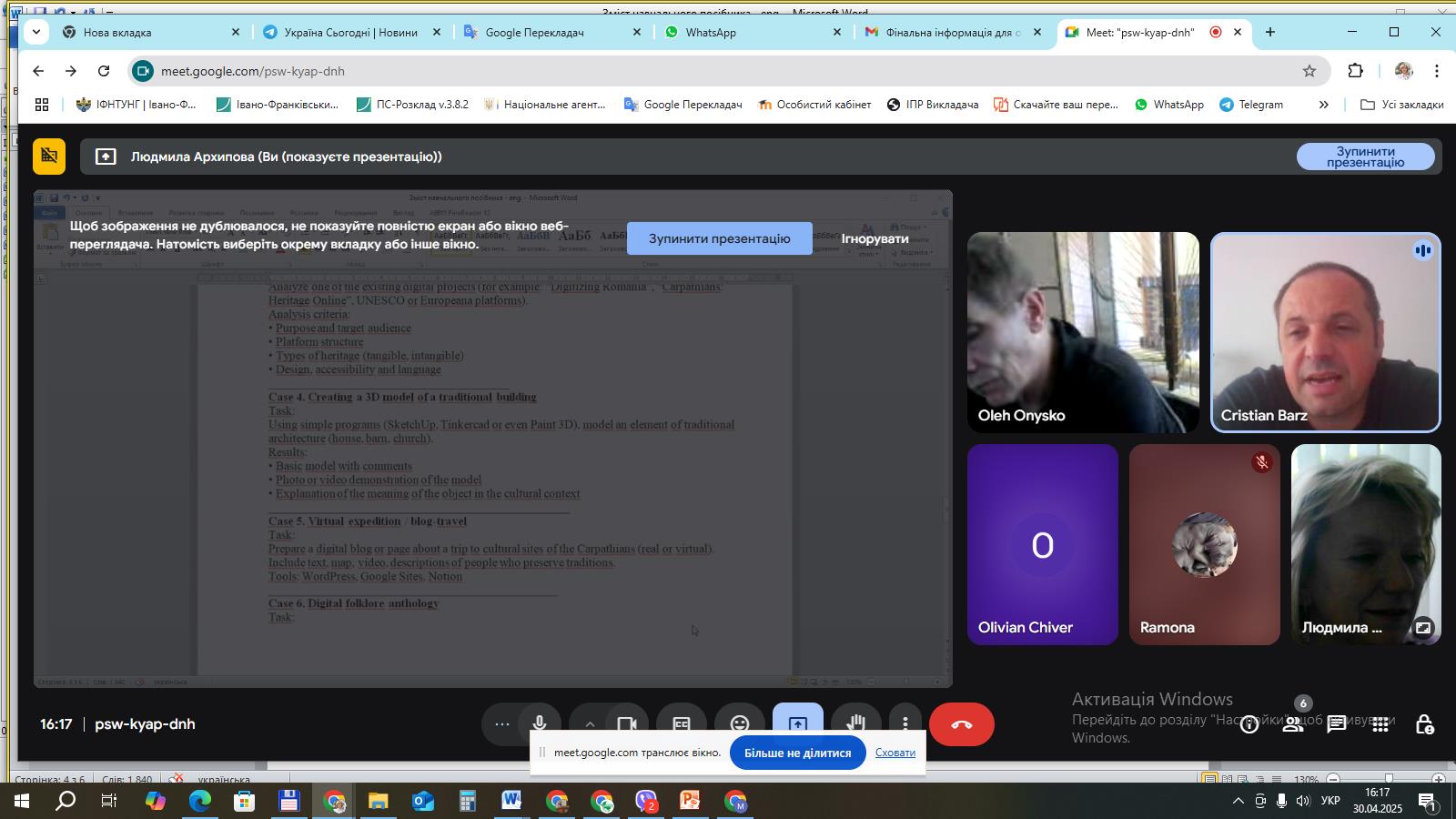This screenshot has height=819, width=1456.
Task: Open more options three-dot menu in Meet
Action: tap(905, 723)
